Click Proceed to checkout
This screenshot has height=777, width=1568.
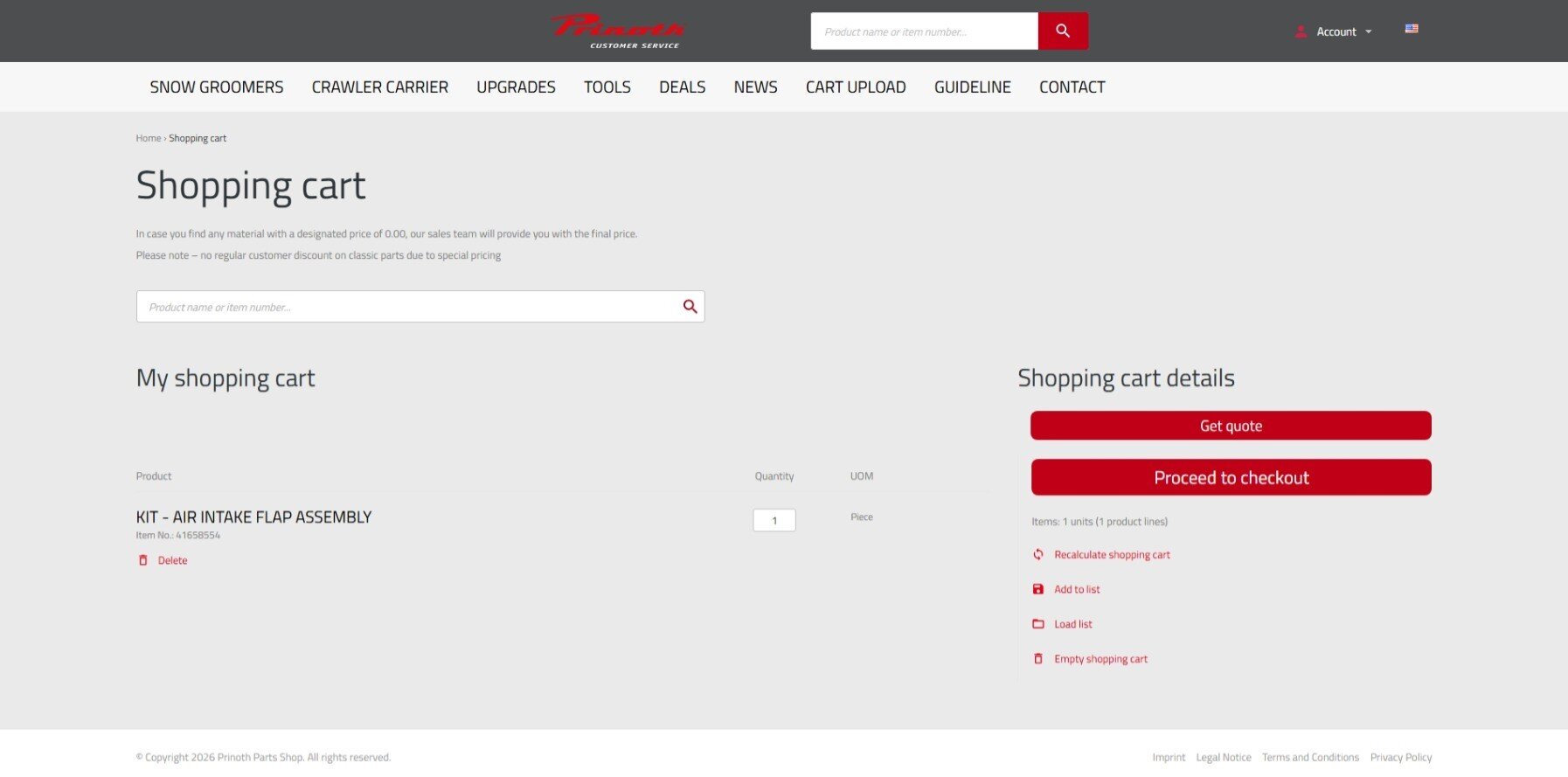click(1231, 477)
